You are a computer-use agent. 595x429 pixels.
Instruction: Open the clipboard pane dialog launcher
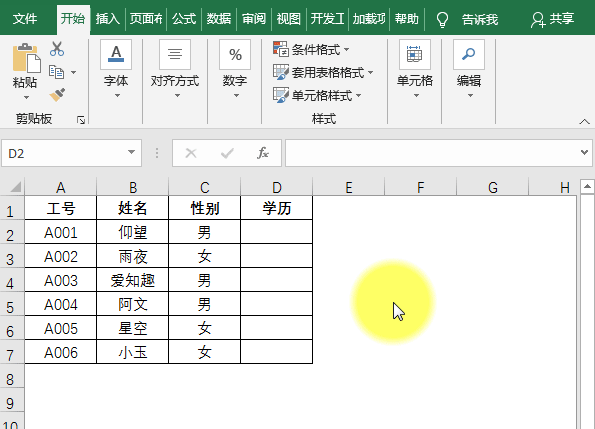click(80, 120)
